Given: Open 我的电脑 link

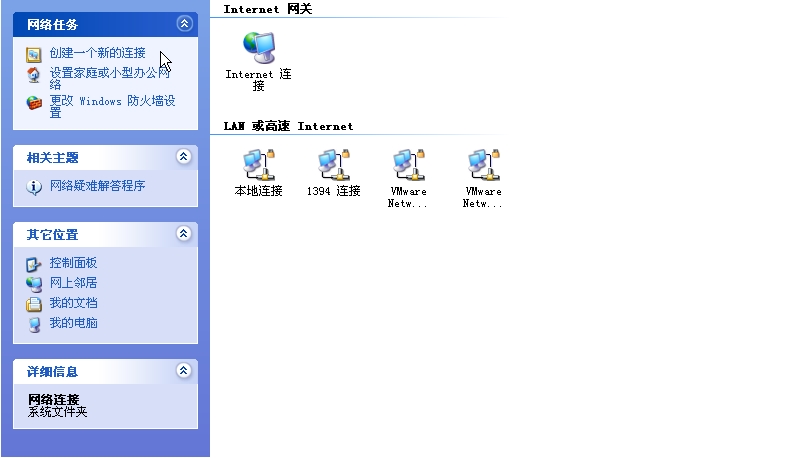Looking at the screenshot, I should (73, 323).
